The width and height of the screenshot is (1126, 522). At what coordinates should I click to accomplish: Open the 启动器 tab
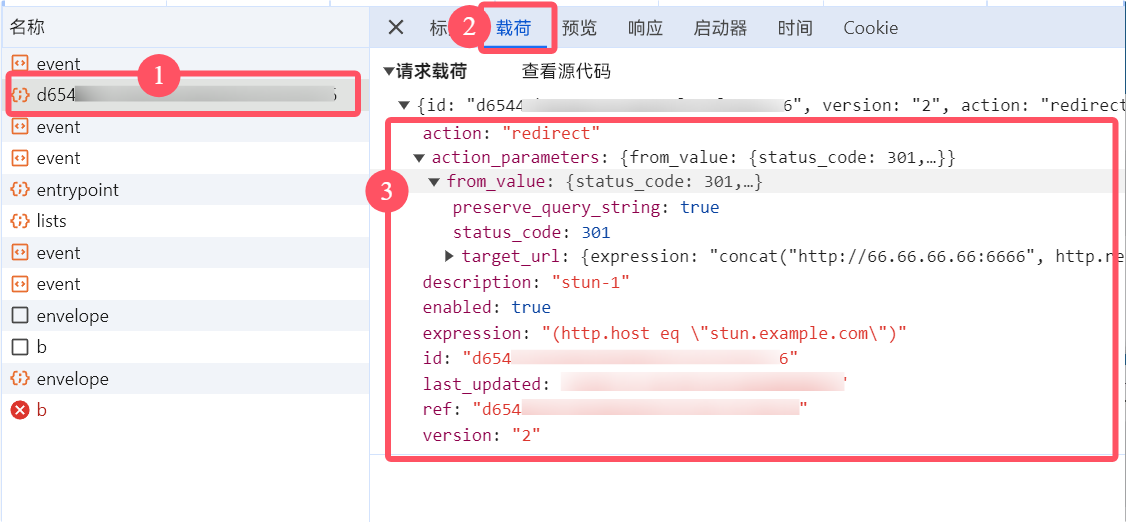(x=720, y=28)
